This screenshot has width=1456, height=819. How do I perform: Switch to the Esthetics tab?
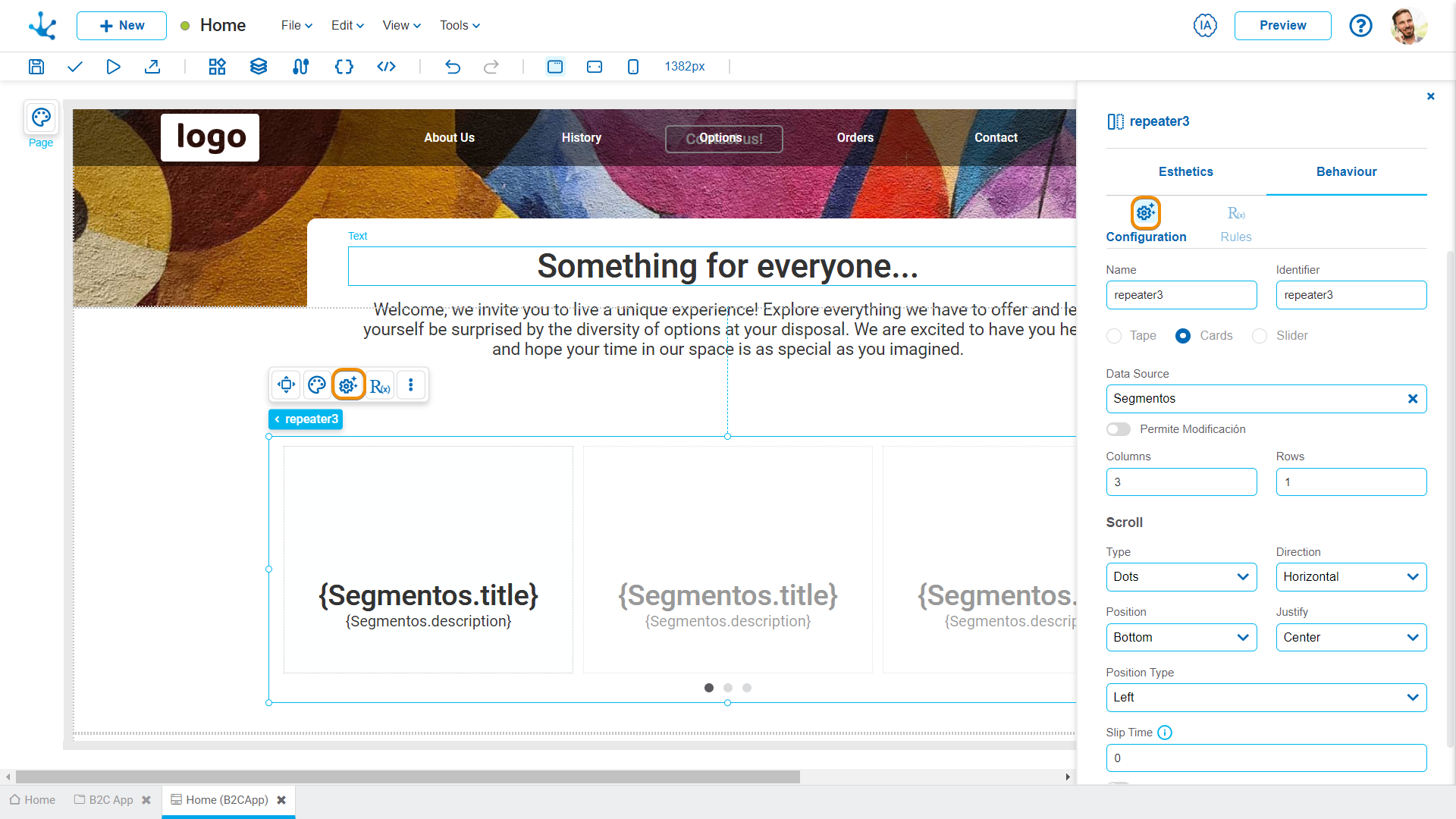click(x=1185, y=172)
